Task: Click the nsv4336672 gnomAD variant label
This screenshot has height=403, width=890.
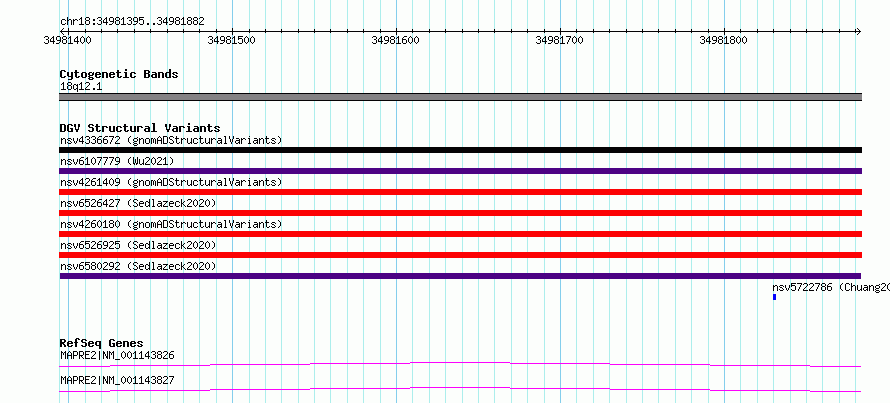Action: tap(171, 140)
